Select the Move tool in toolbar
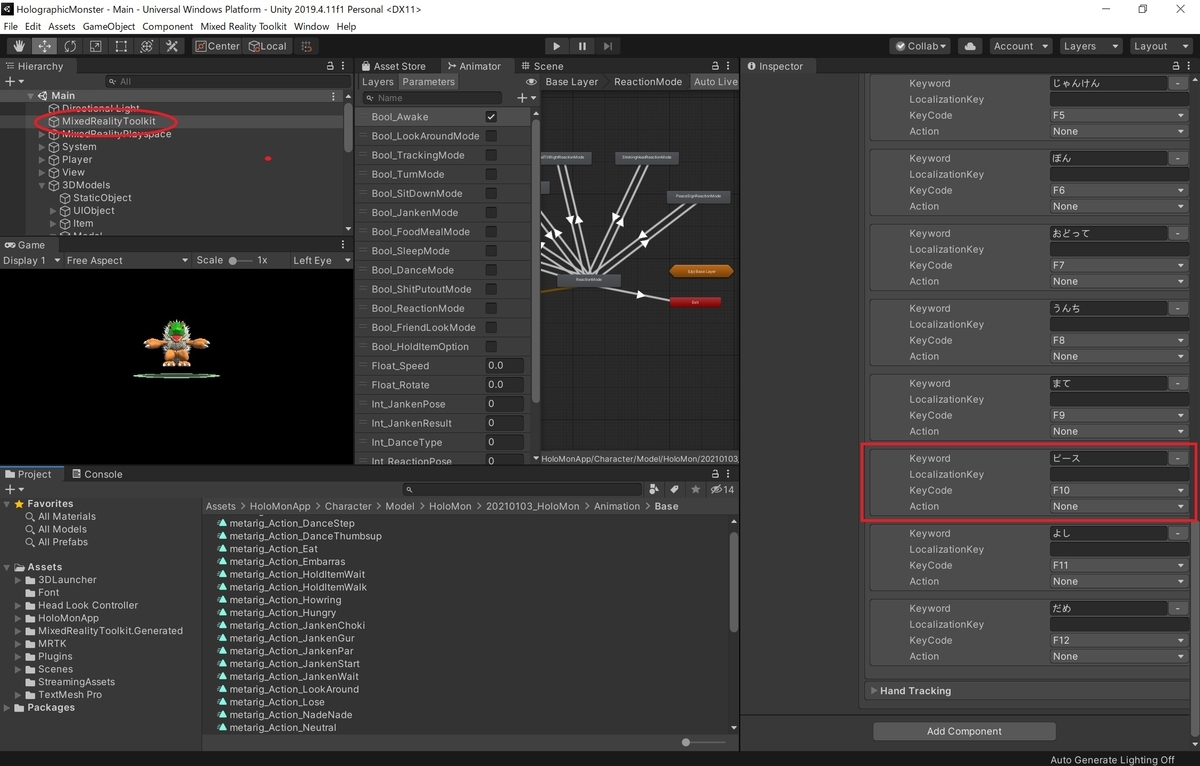 click(44, 46)
